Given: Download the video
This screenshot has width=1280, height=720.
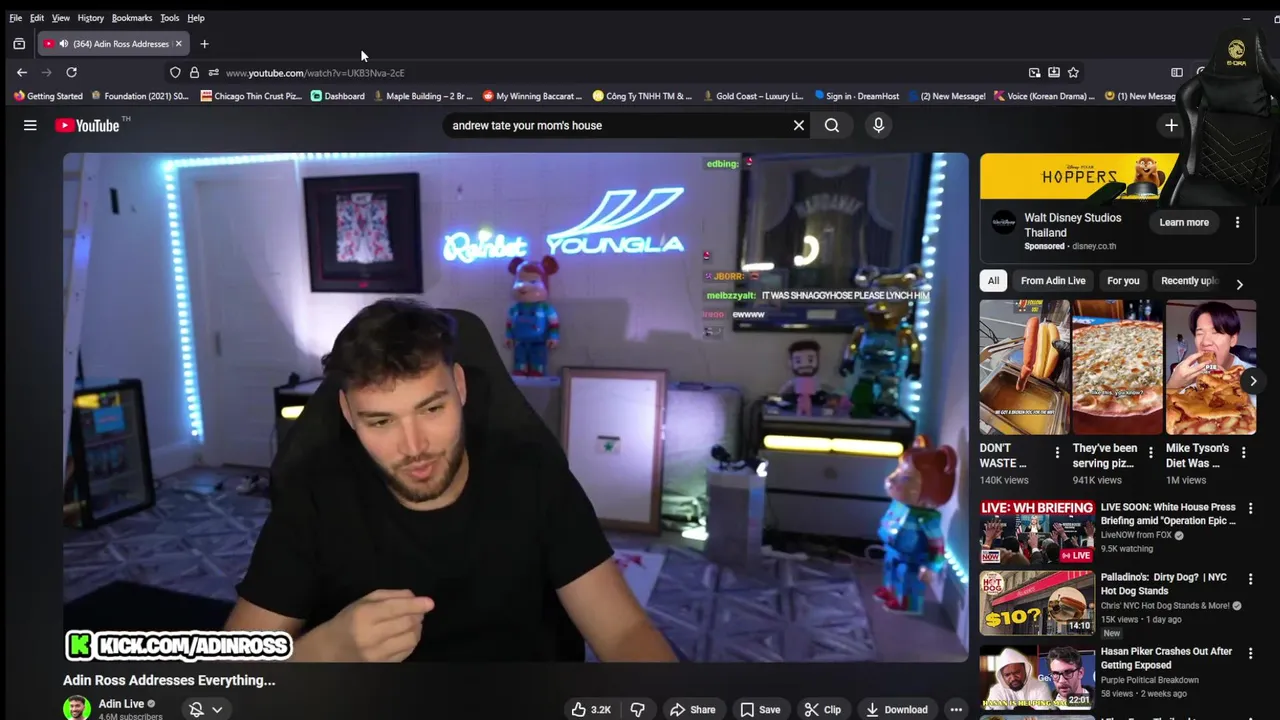Looking at the screenshot, I should [x=896, y=709].
